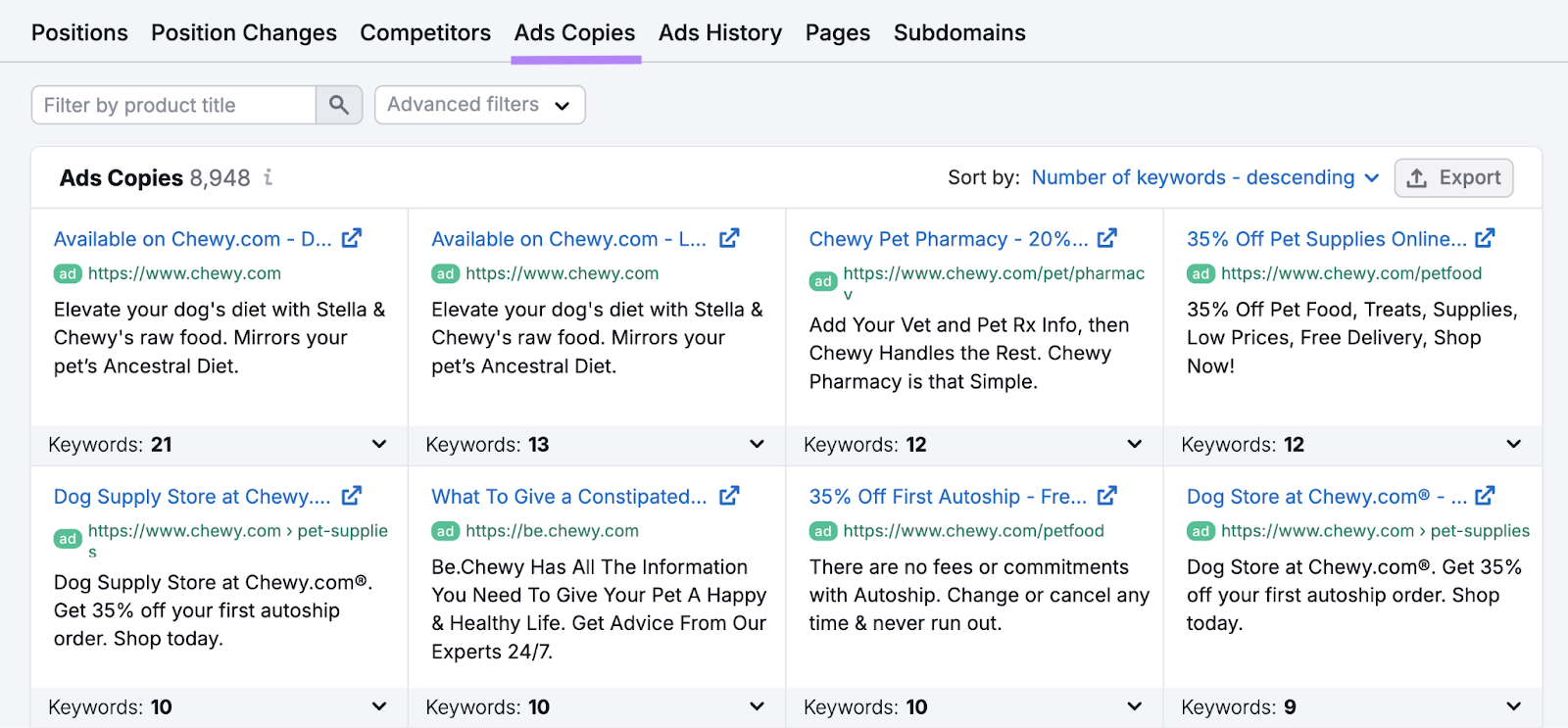Switch to Position Changes tab
This screenshot has height=728, width=1568.
(244, 32)
